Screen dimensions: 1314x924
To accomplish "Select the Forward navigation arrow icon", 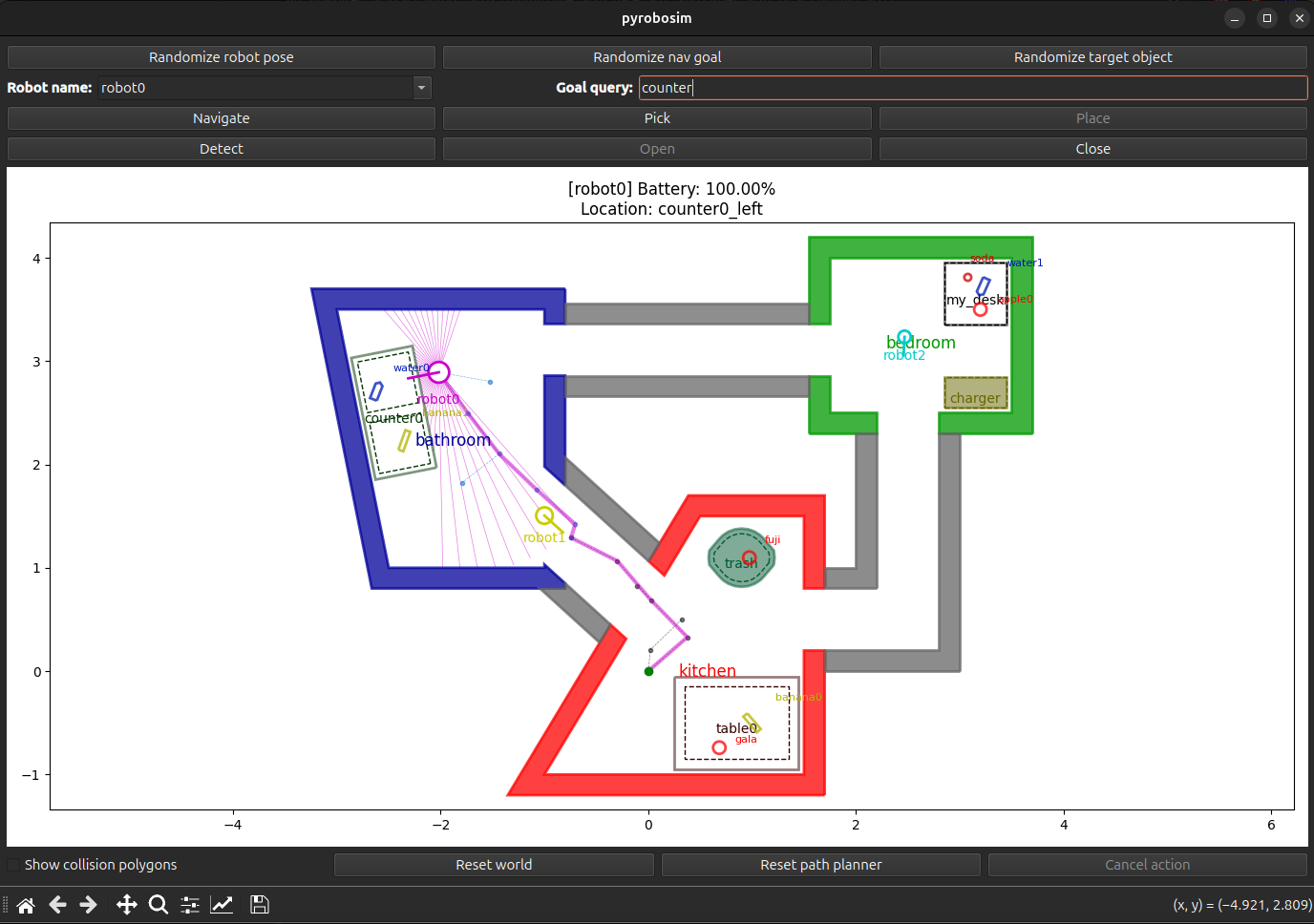I will coord(88,904).
